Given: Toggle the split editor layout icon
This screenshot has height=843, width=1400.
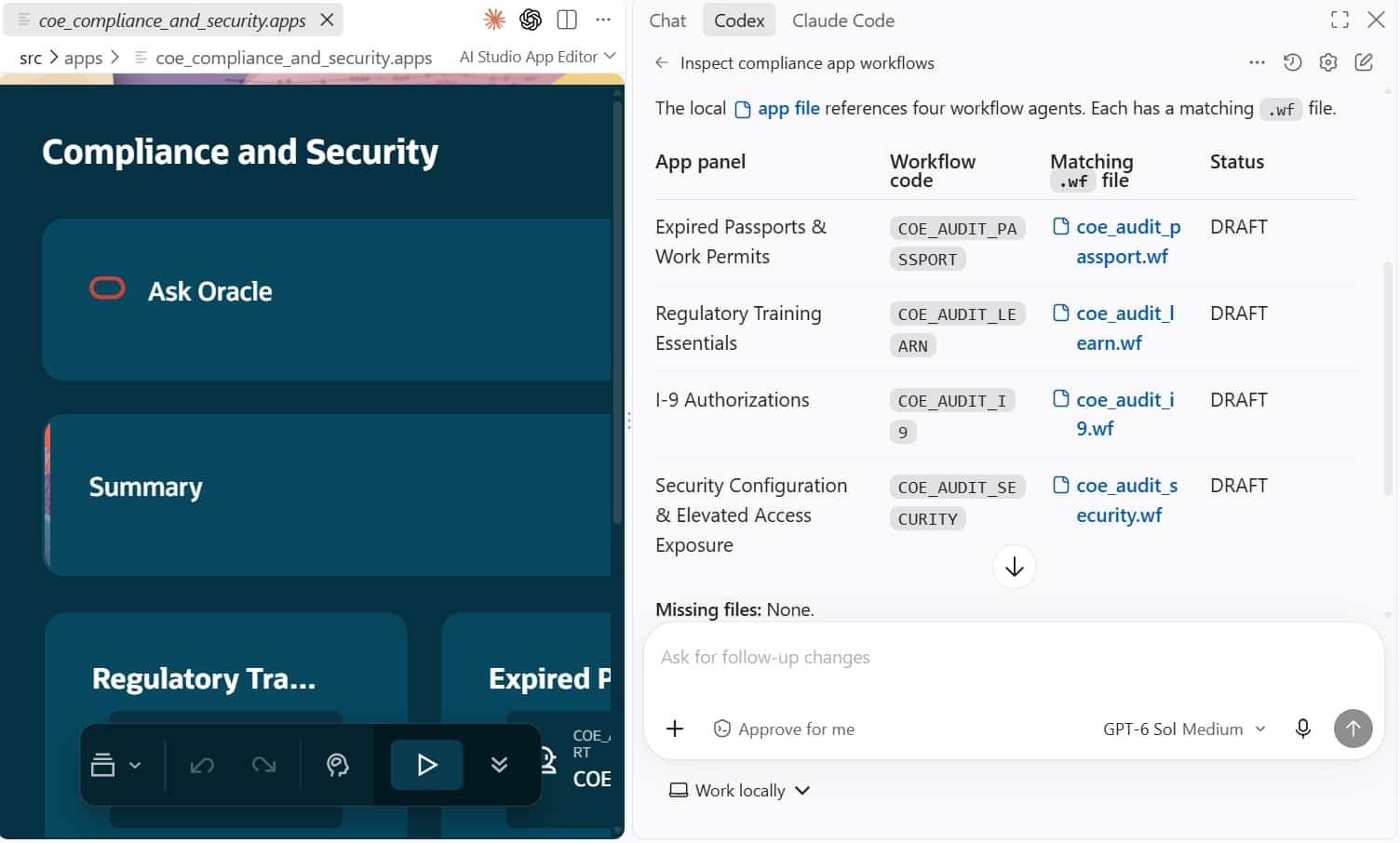Looking at the screenshot, I should click(x=567, y=19).
